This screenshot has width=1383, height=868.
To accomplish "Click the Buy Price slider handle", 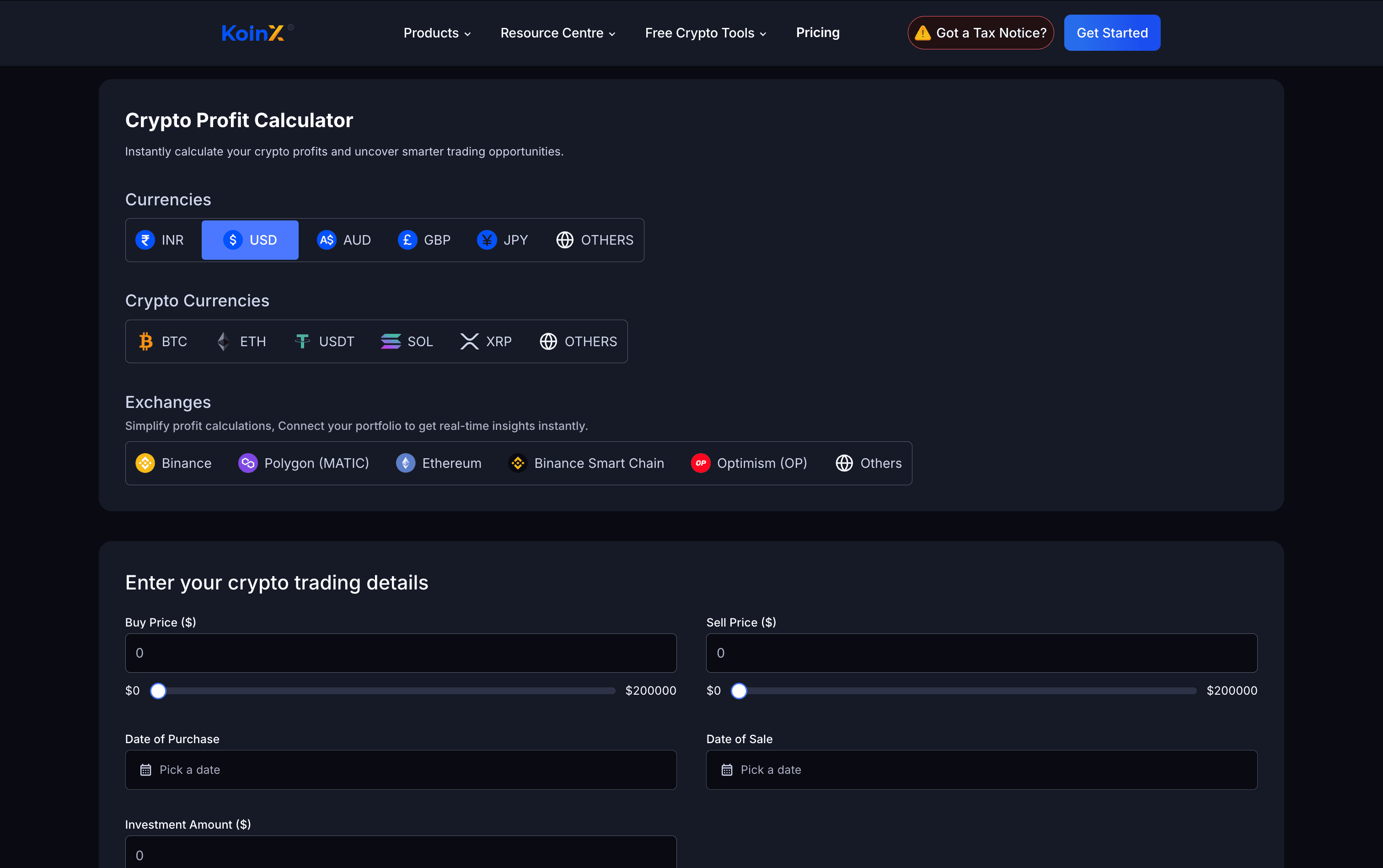I will coord(158,691).
